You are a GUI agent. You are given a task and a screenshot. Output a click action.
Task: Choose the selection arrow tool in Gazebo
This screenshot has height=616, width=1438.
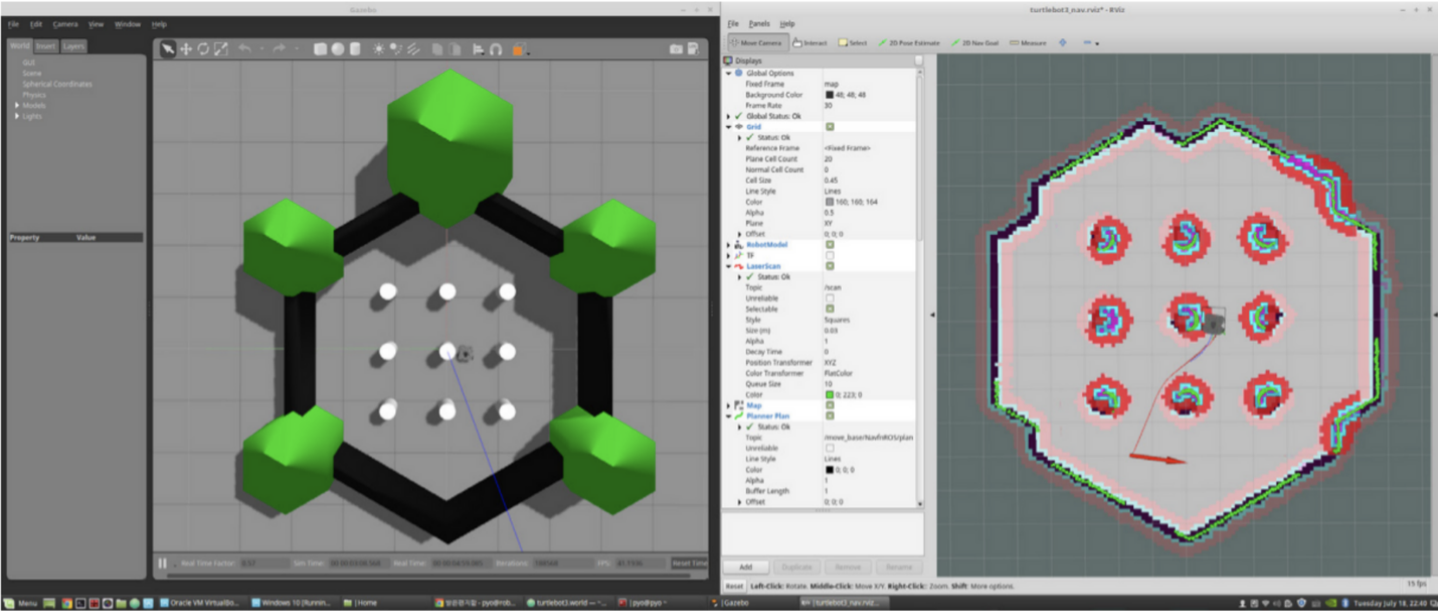[x=168, y=49]
